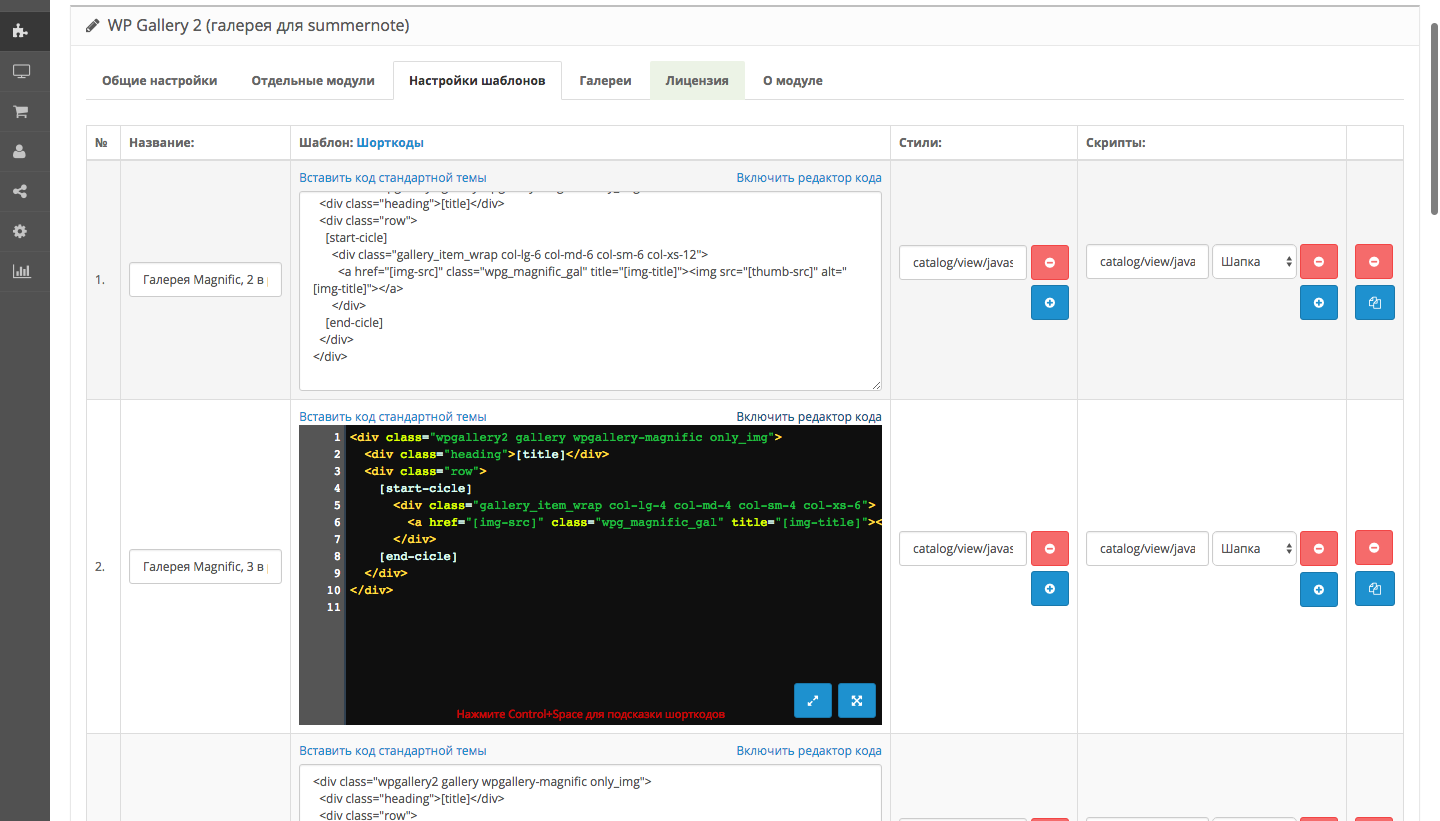The height and width of the screenshot is (821, 1440).
Task: Click the shopping cart icon in sidebar
Action: click(20, 111)
